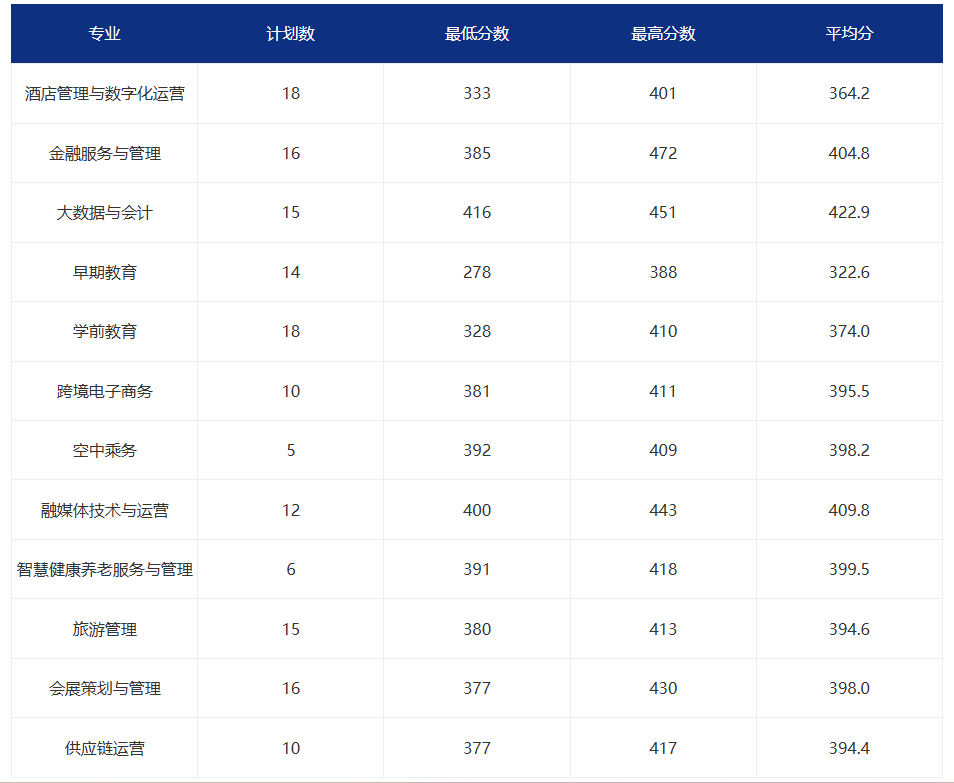Click minimum score 391
Viewport: 954px width, 783px height.
tap(476, 569)
